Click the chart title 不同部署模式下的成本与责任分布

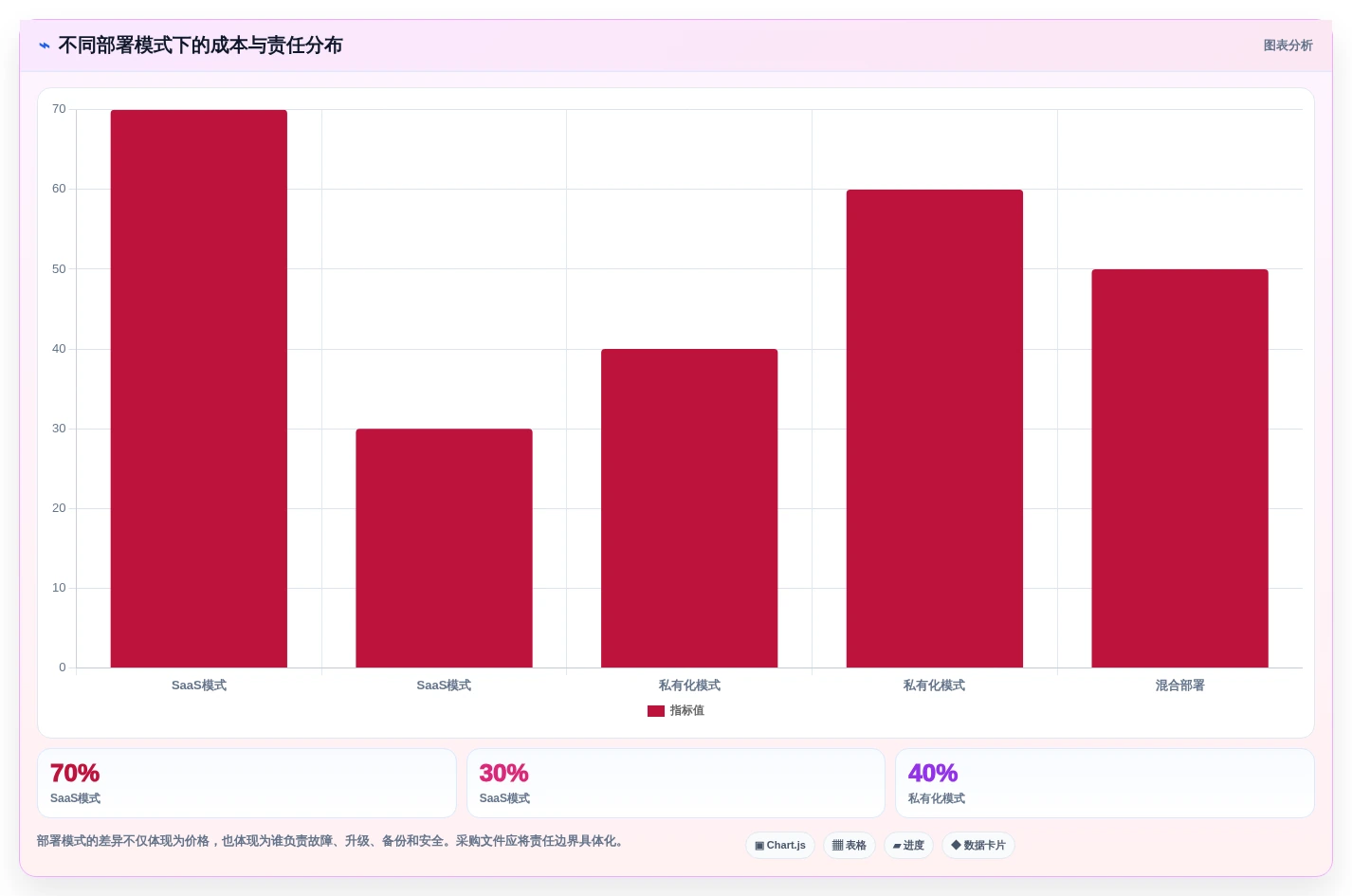tap(200, 46)
